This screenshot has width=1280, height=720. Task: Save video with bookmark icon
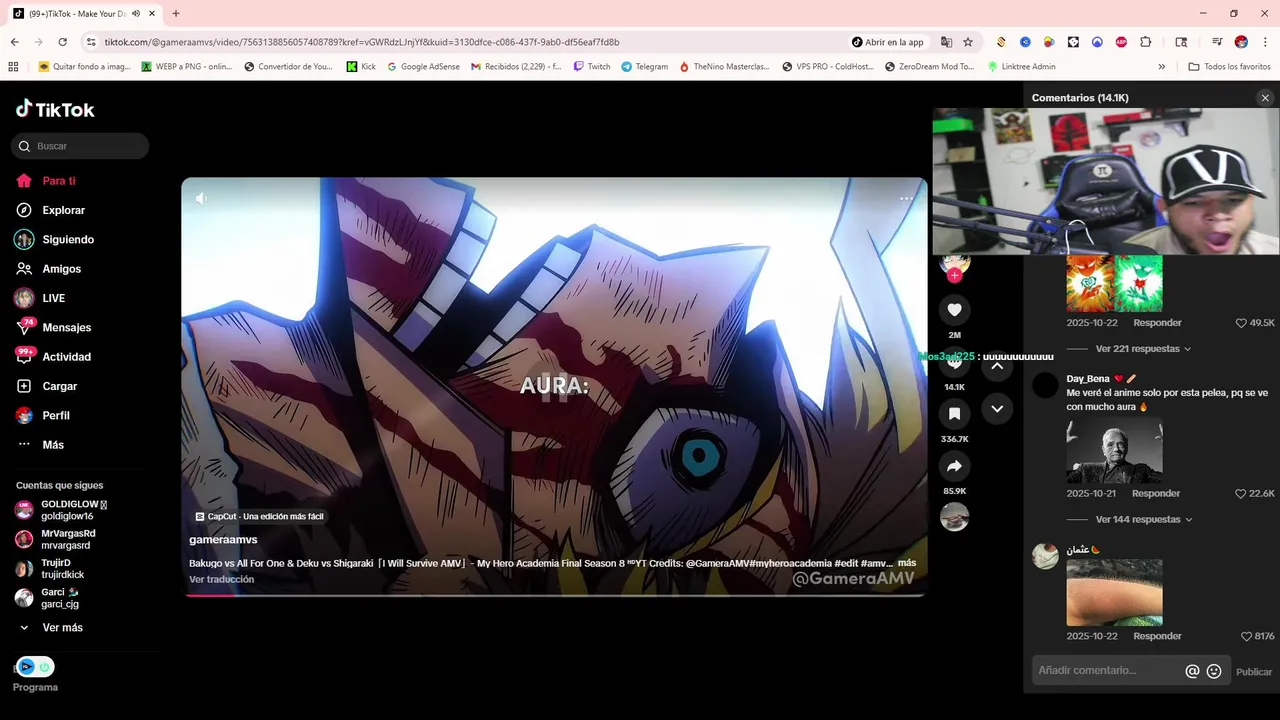click(x=954, y=413)
